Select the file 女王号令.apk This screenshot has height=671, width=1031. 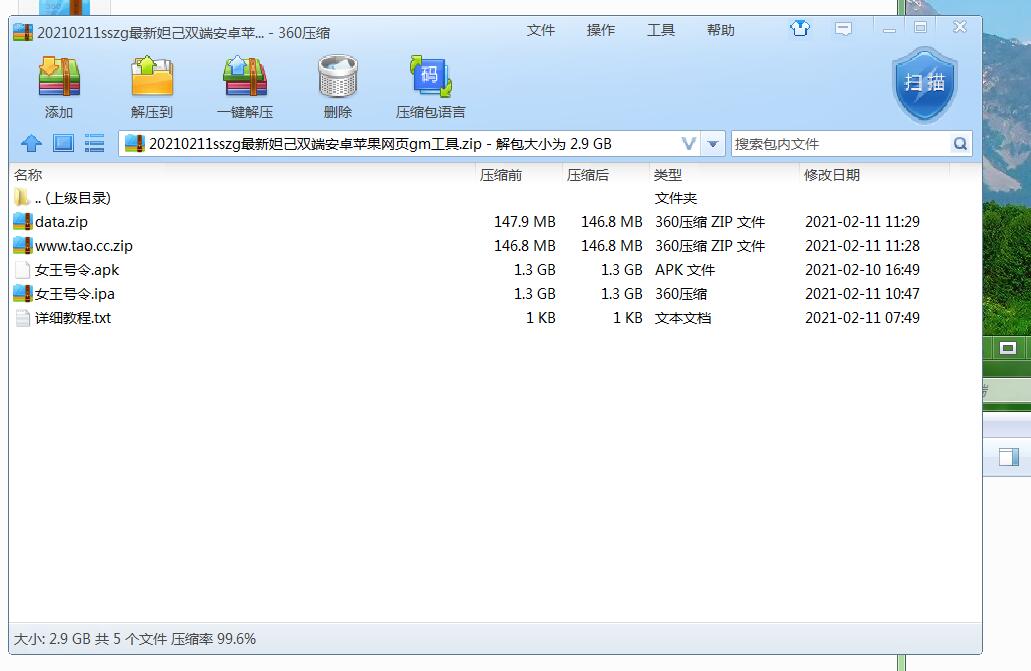point(77,270)
